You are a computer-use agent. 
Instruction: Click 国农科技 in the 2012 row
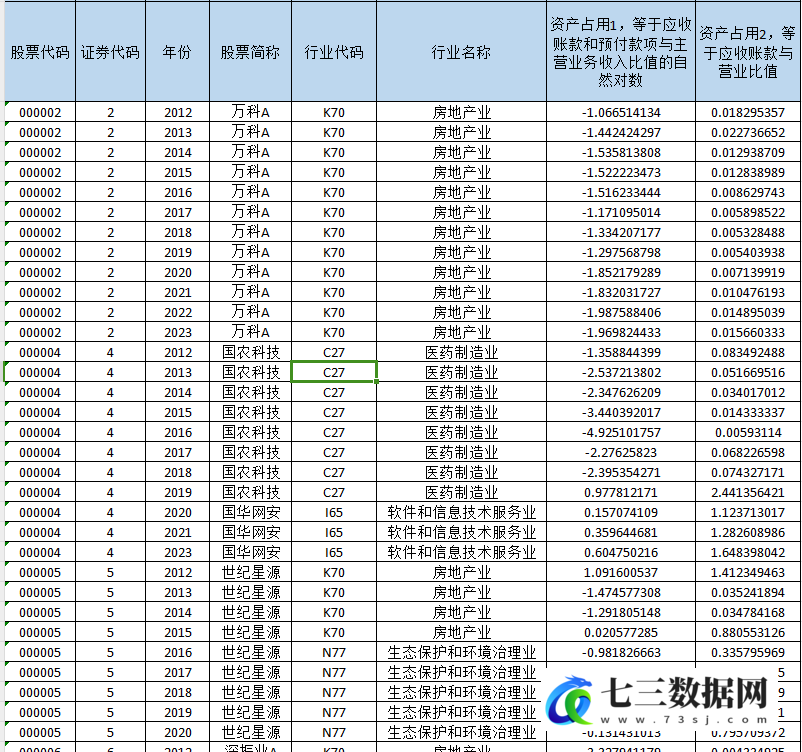(x=250, y=352)
